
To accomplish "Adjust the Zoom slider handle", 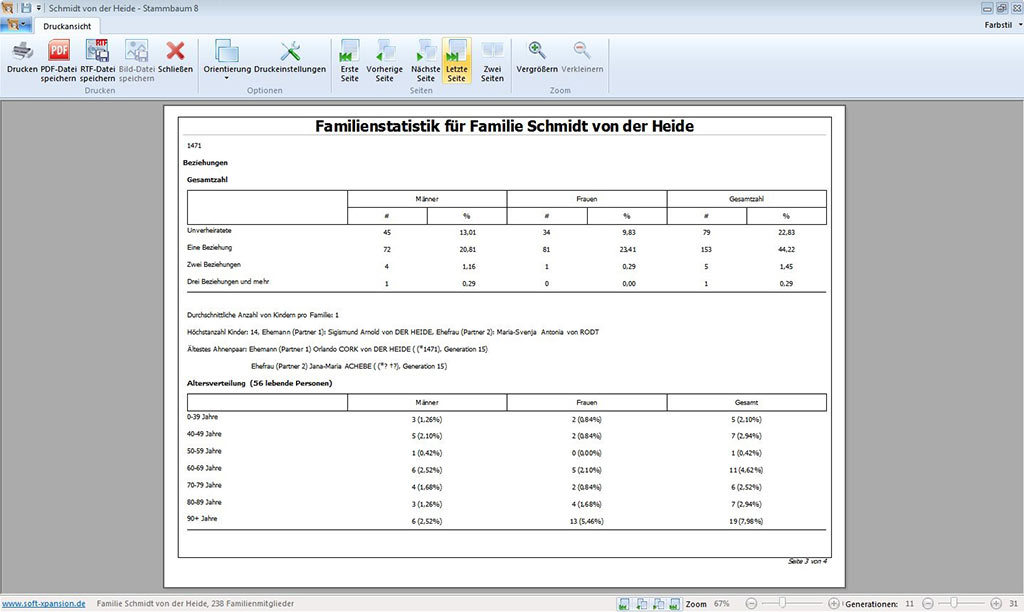I will (x=782, y=604).
